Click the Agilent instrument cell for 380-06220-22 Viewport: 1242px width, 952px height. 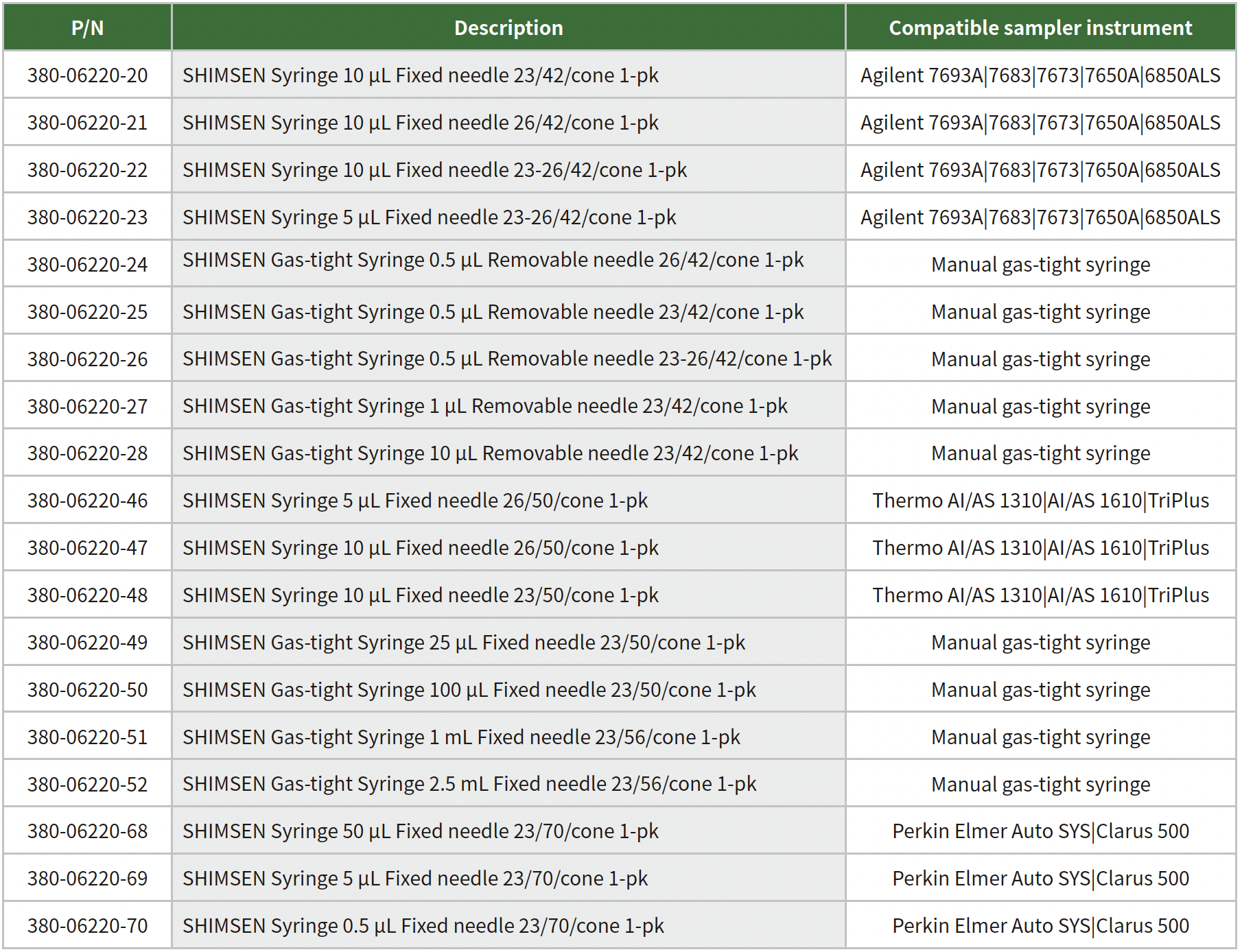click(x=1040, y=170)
